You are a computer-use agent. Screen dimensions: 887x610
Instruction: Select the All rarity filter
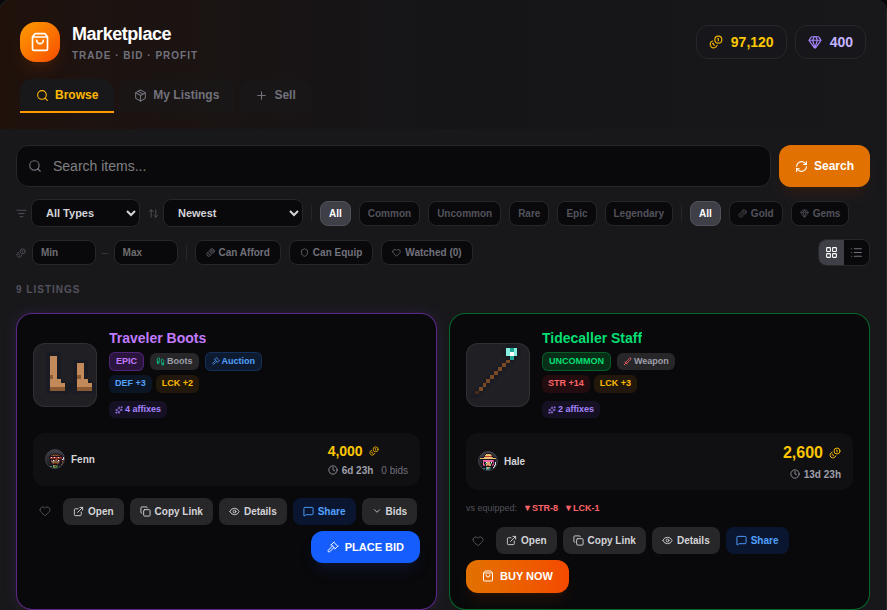coord(335,213)
